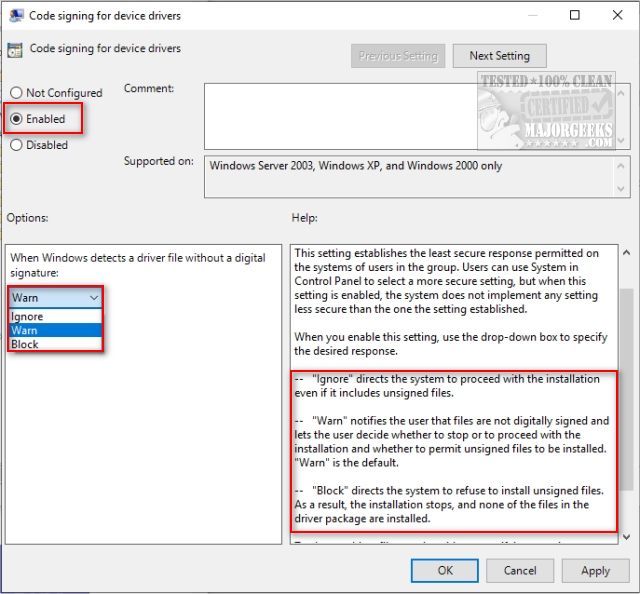Go to Next Setting
640x594 pixels.
[x=500, y=56]
